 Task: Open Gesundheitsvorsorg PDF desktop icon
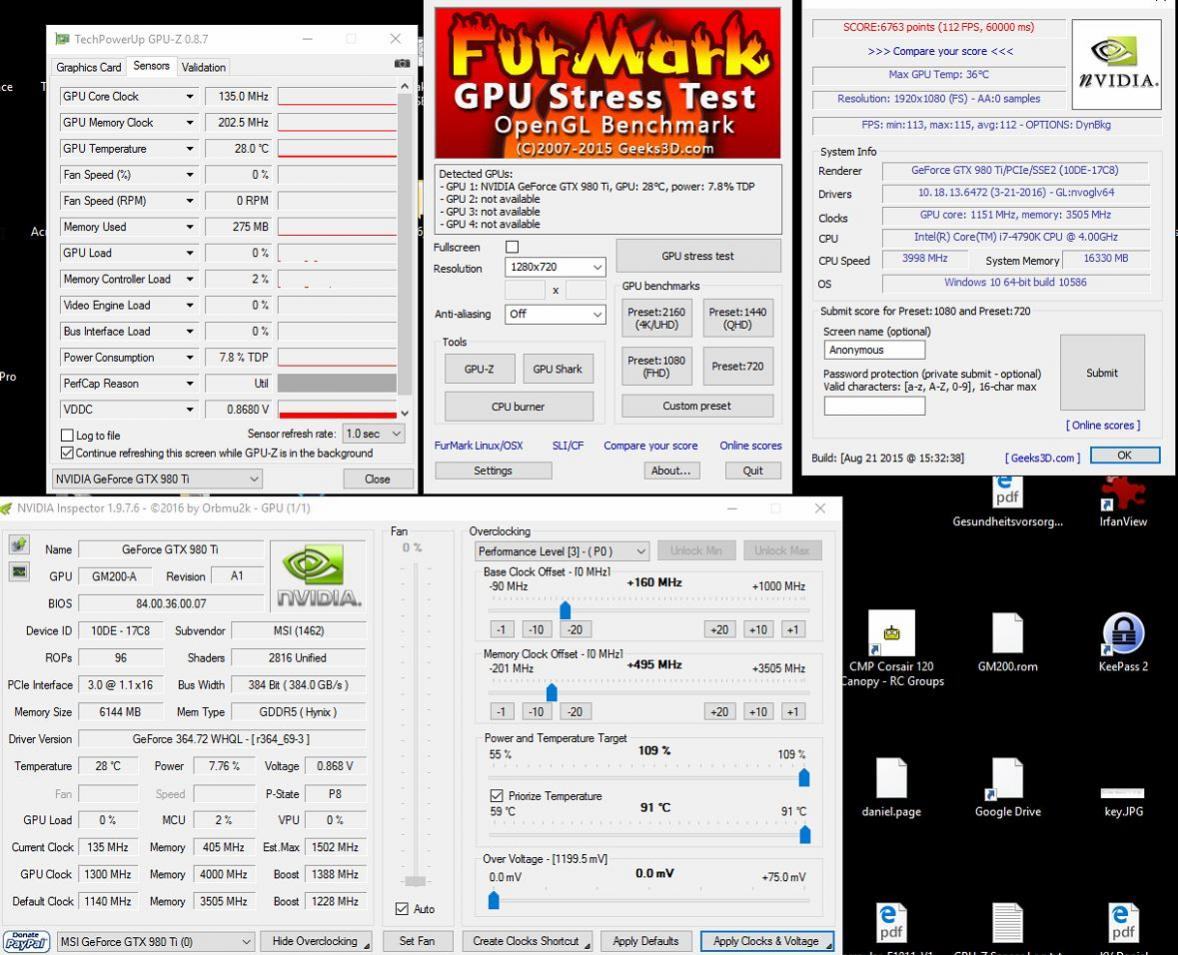coord(1007,502)
